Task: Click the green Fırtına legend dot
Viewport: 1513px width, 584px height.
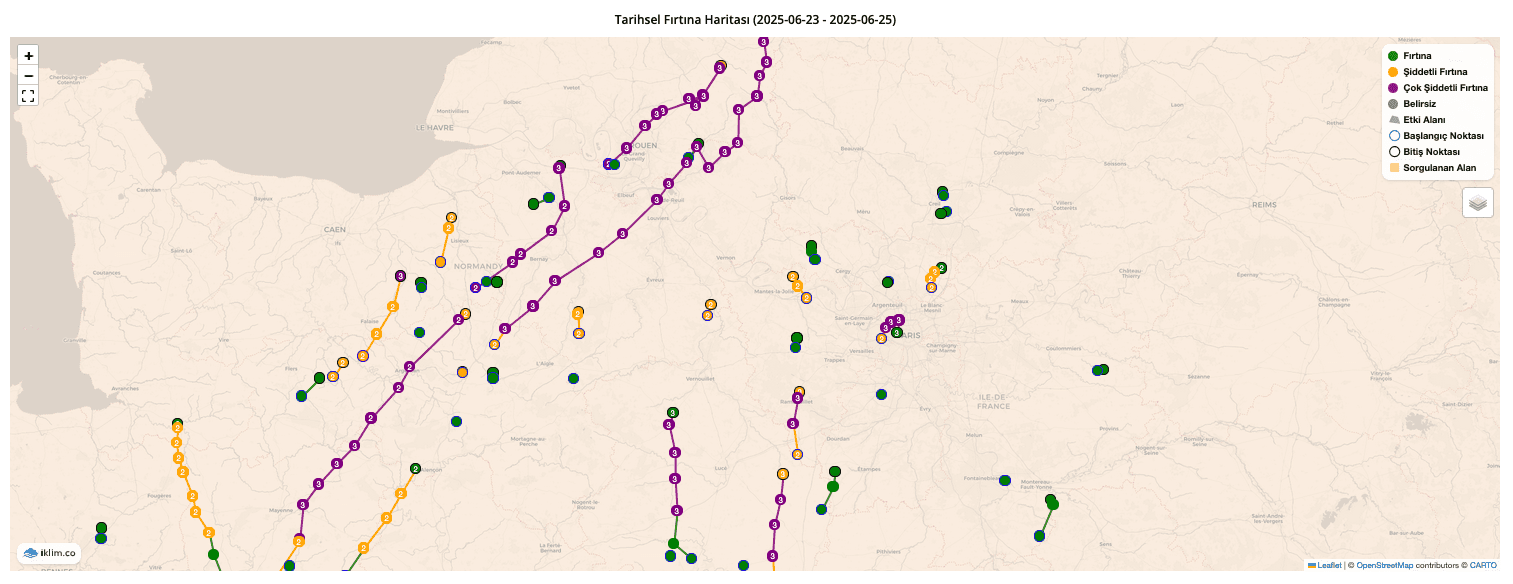Action: coord(1393,56)
